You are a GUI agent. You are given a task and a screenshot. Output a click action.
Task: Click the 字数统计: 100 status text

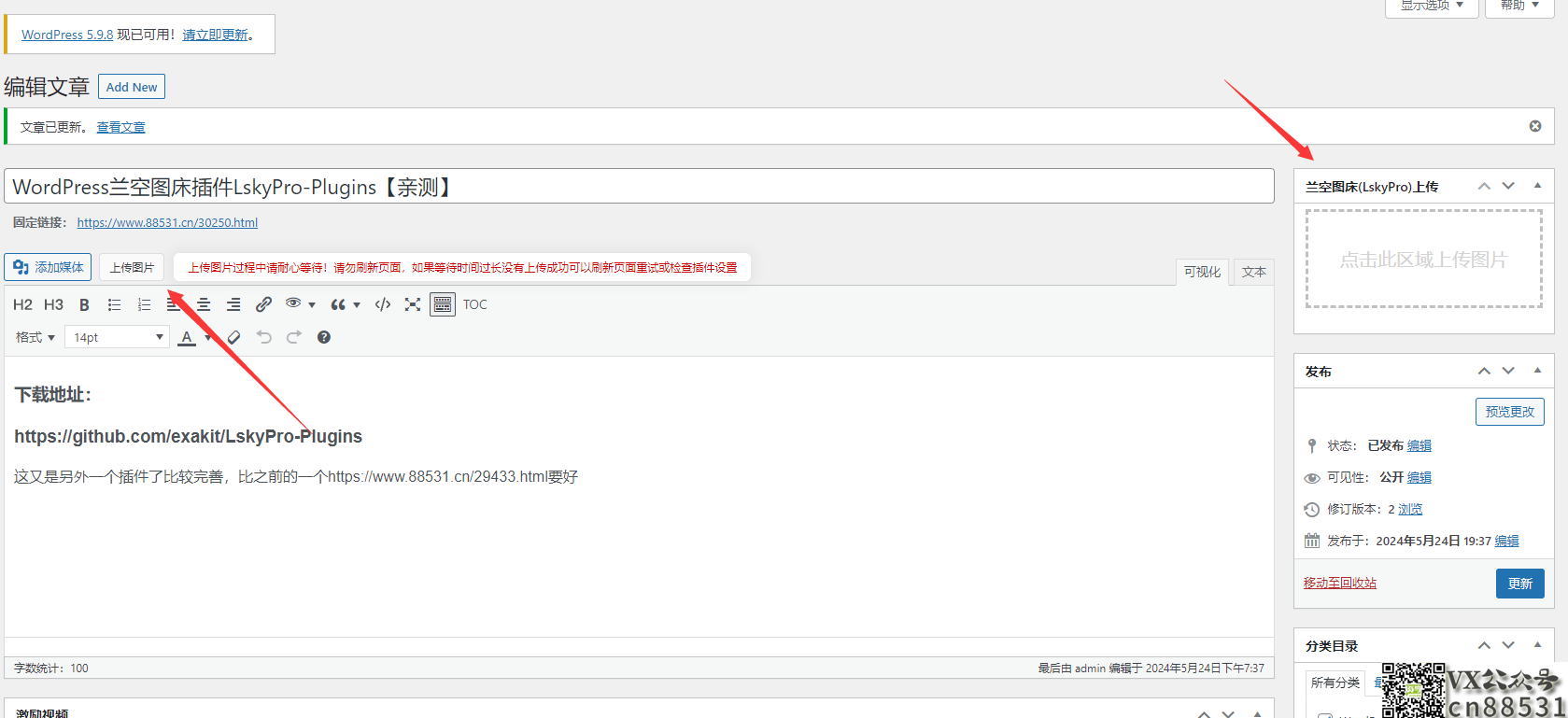point(51,668)
